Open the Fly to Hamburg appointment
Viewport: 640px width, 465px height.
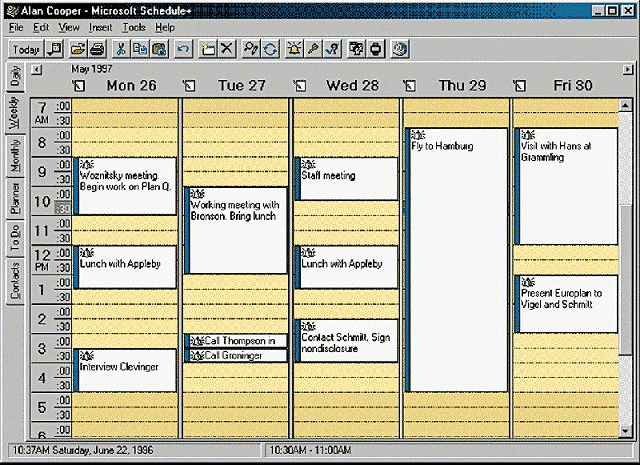coord(457,260)
